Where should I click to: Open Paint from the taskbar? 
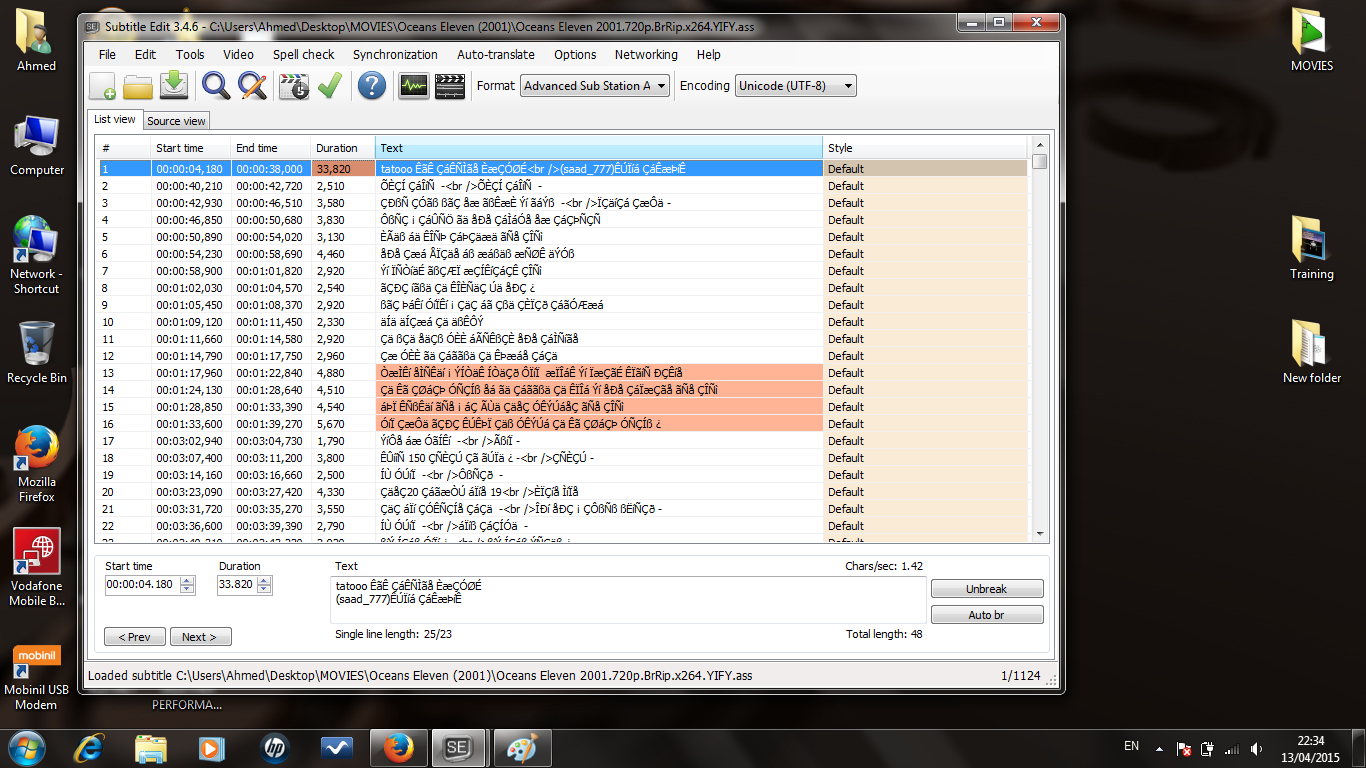[522, 748]
